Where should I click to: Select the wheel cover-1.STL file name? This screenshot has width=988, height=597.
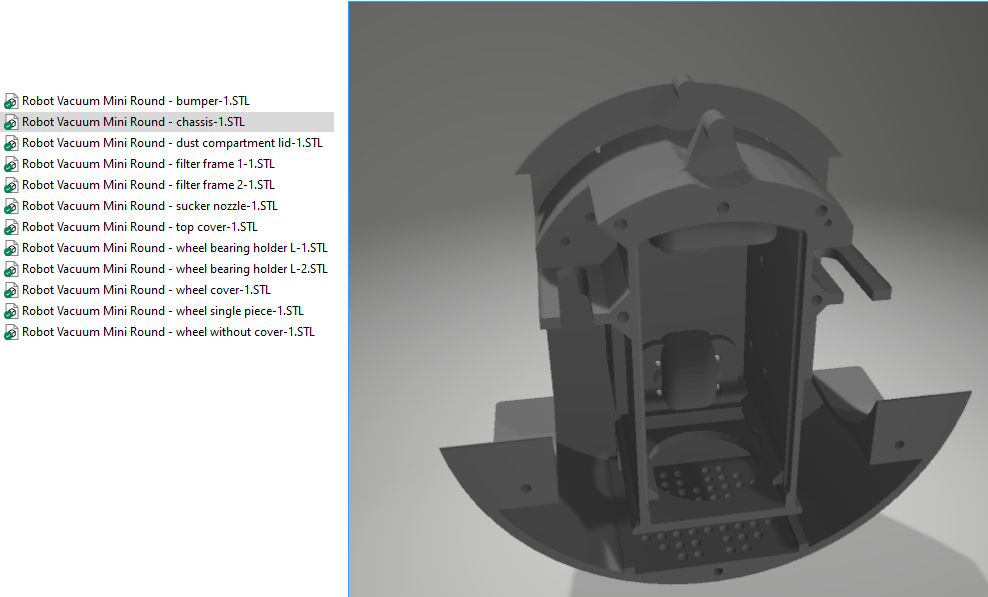coord(147,290)
